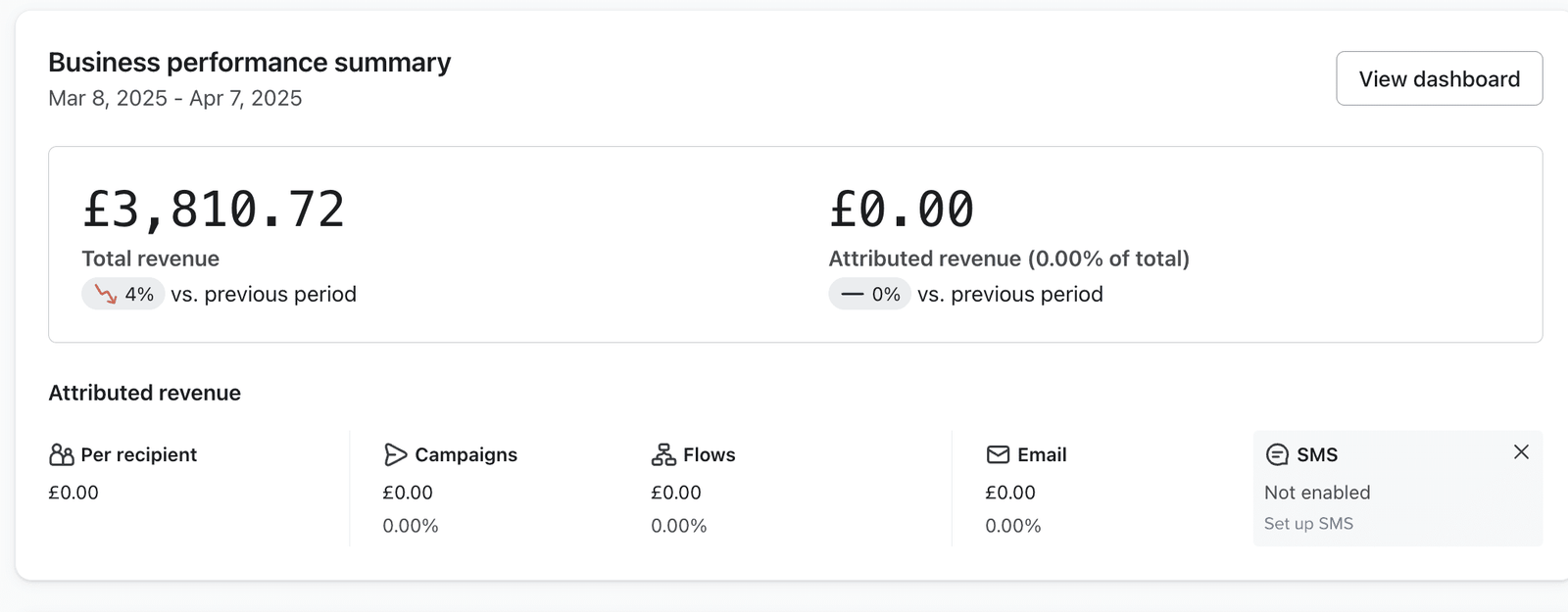Click the Flows hierarchy icon
The image size is (1568, 612).
coord(663,455)
